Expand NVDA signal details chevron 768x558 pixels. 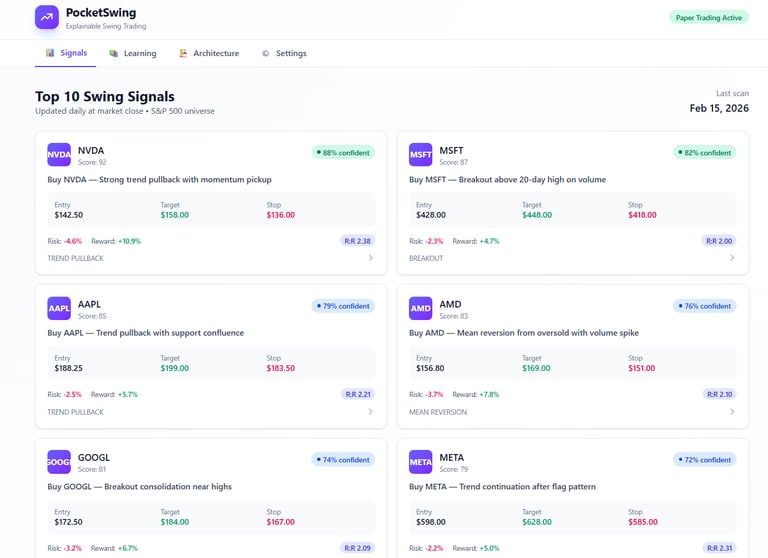coord(370,258)
